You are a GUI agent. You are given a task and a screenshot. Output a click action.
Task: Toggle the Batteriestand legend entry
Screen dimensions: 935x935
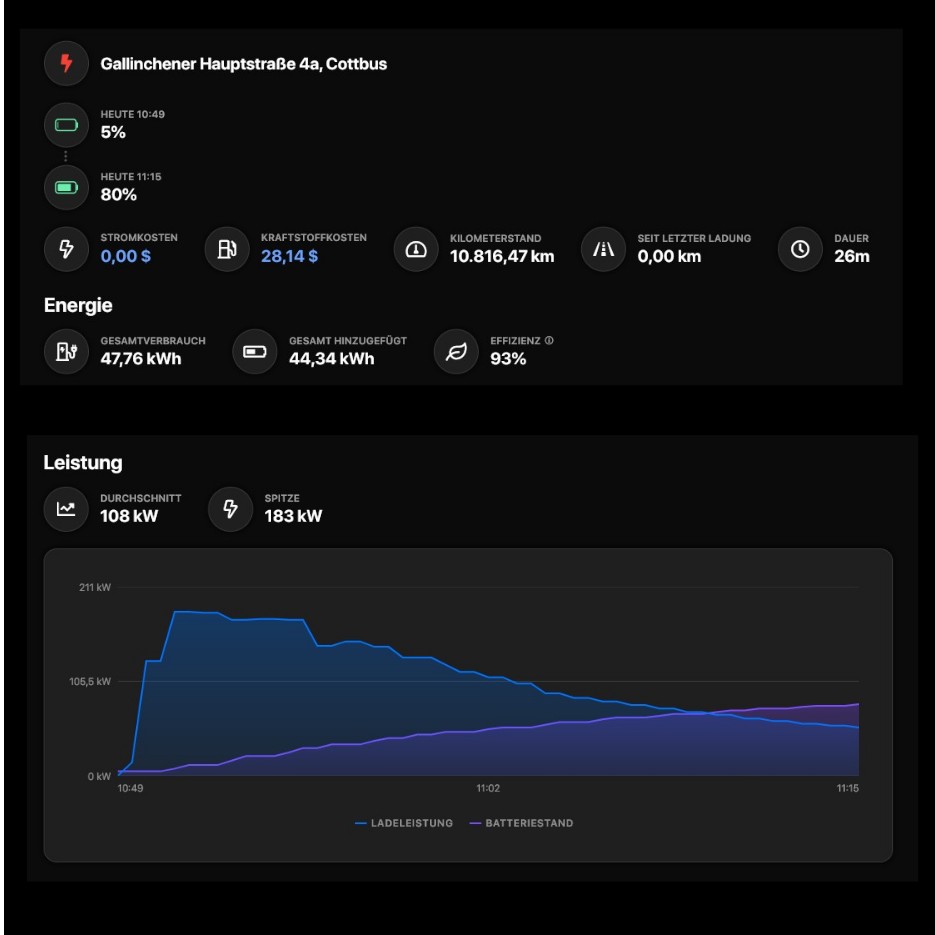[522, 823]
